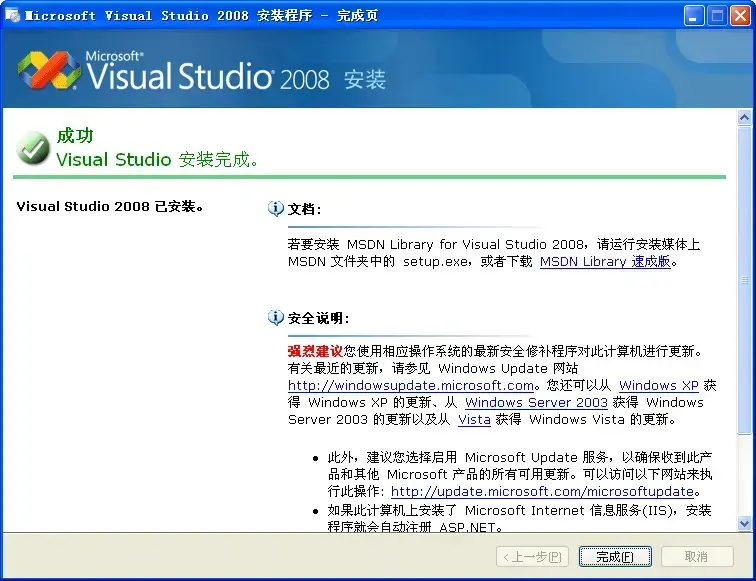Screen dimensions: 756x581
Task: Click the green success checkmark icon
Action: click(x=33, y=148)
